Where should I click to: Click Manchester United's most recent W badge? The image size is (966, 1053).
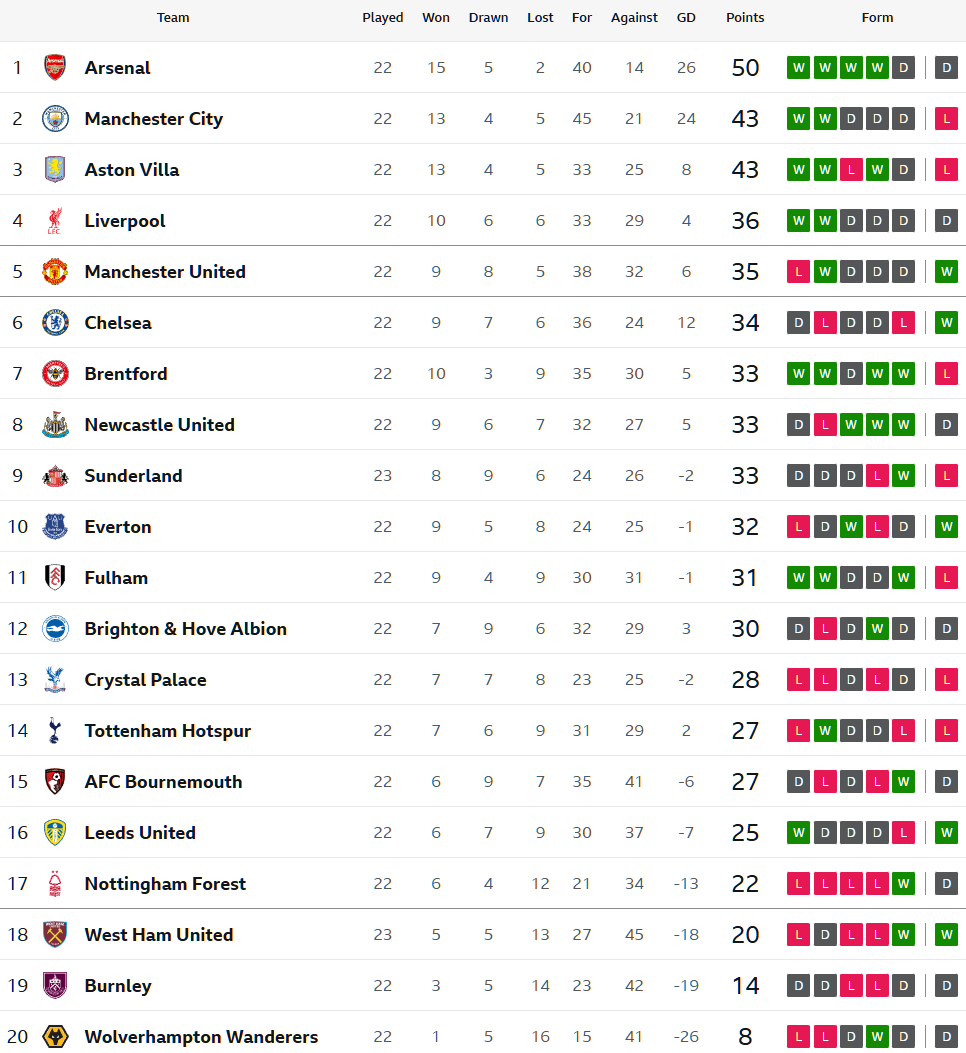(x=946, y=272)
